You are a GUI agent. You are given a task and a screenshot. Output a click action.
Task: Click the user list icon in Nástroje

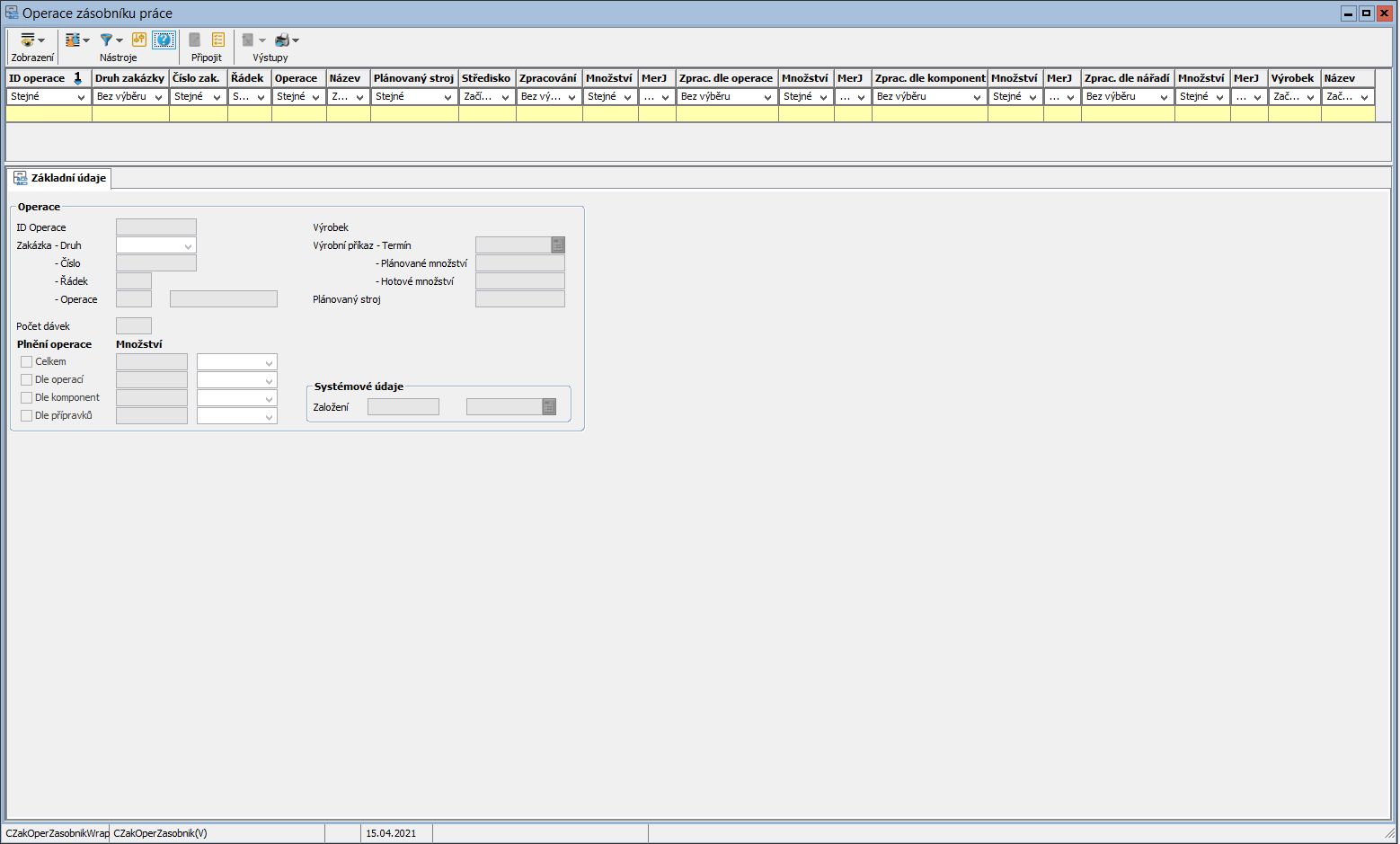pos(73,40)
